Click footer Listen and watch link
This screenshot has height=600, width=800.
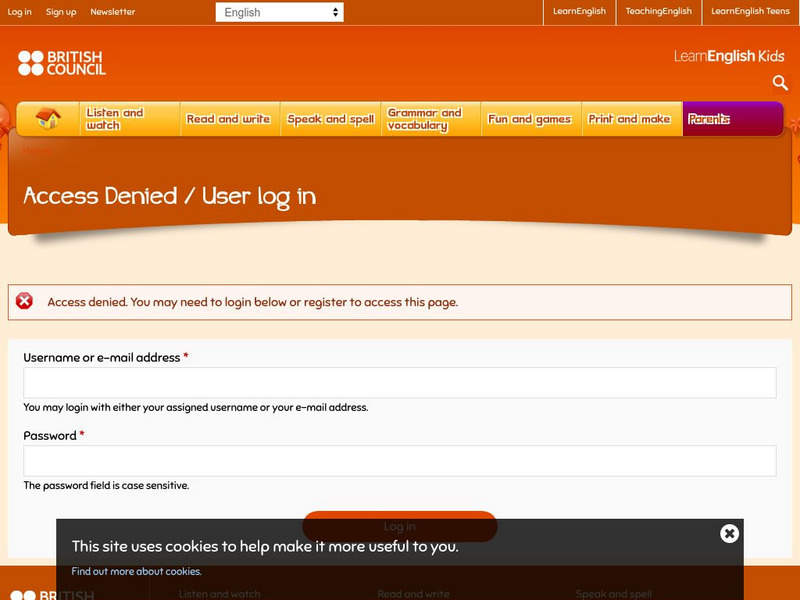219,594
